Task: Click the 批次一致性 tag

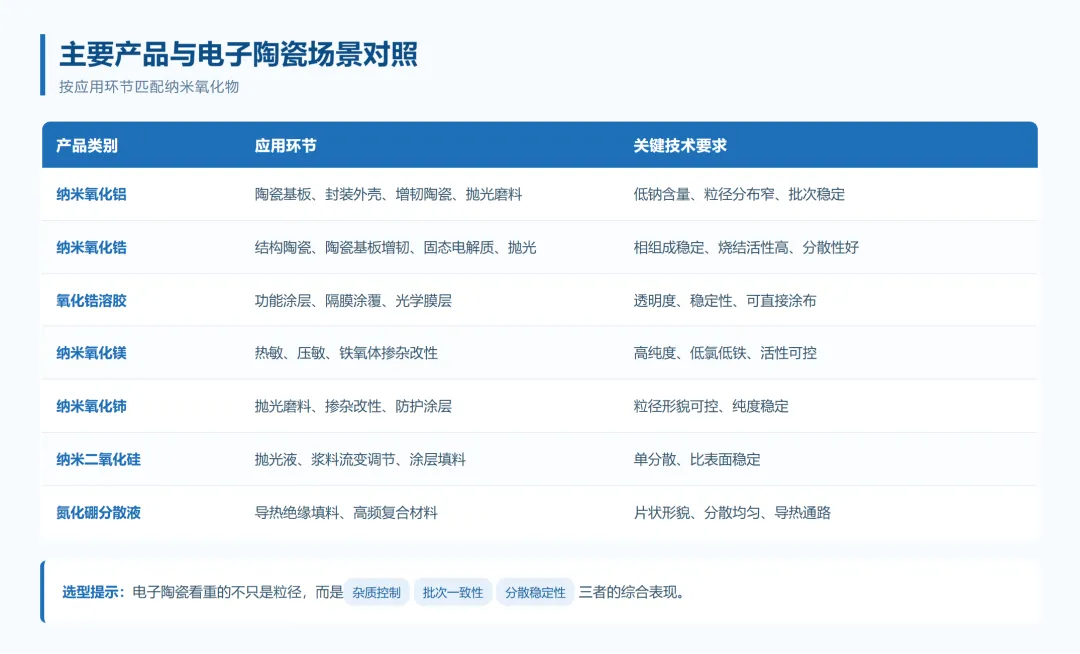Action: pyautogui.click(x=453, y=592)
